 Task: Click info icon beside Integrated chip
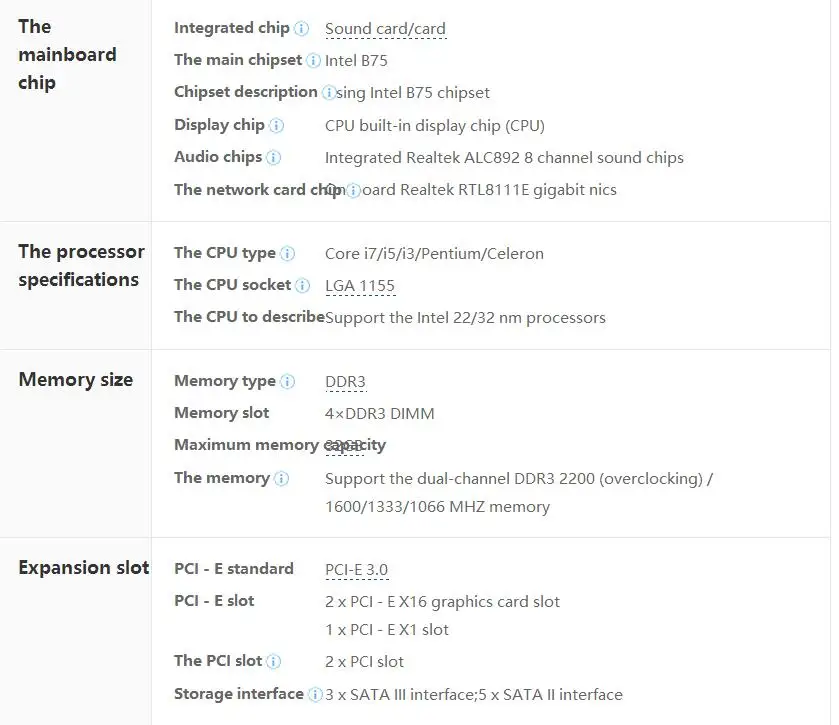[x=302, y=29]
